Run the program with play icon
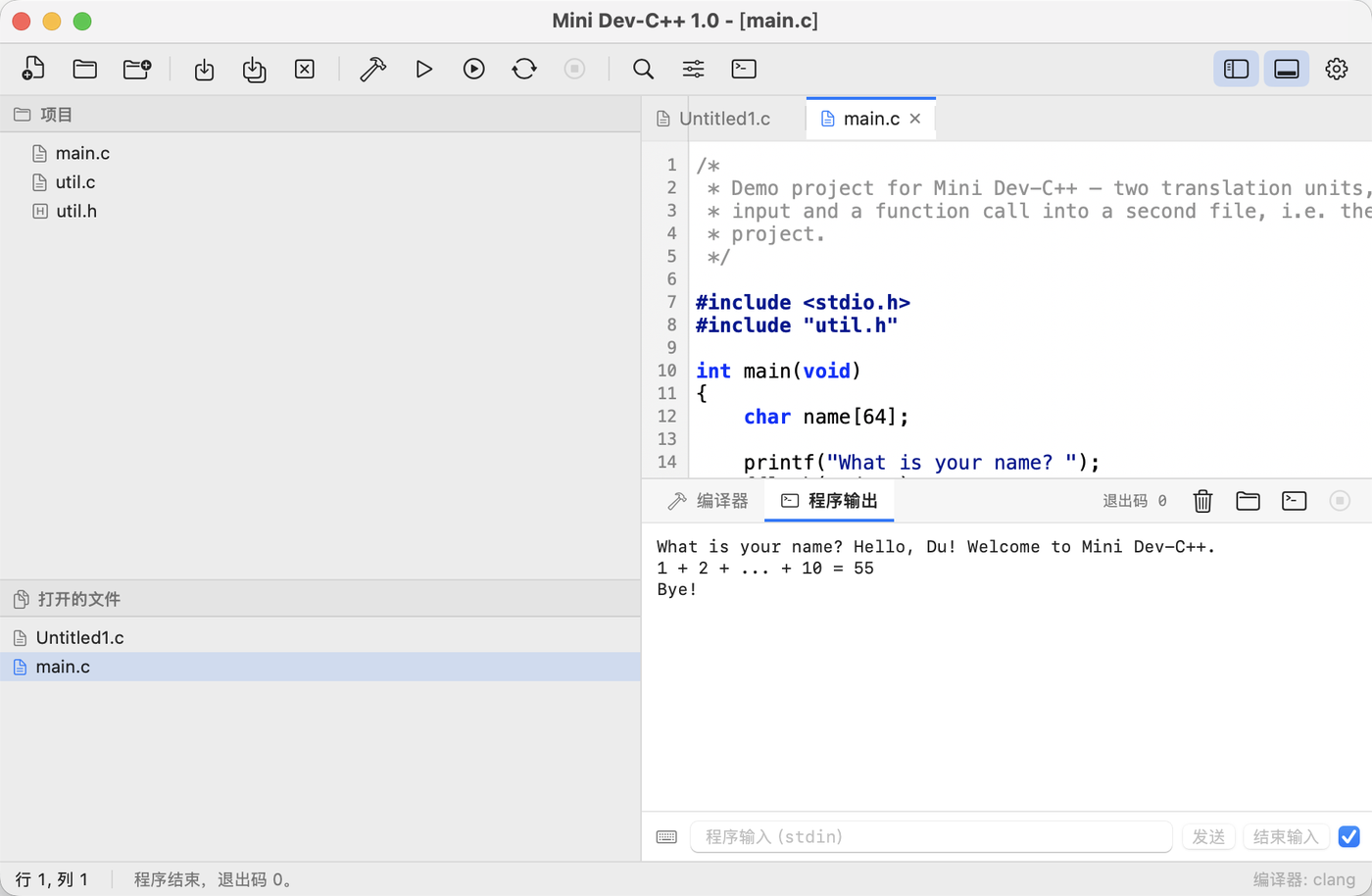 click(423, 69)
